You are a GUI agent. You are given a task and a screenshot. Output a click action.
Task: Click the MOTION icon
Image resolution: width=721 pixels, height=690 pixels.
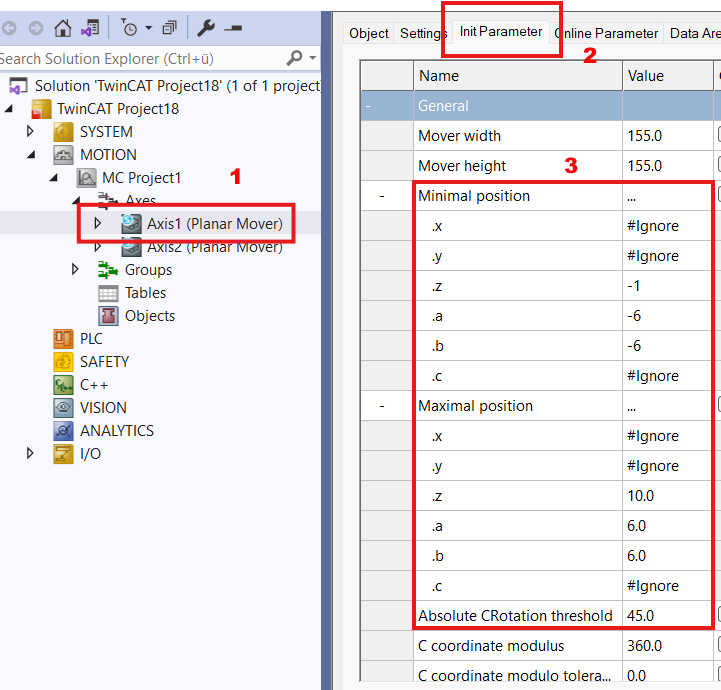coord(63,155)
